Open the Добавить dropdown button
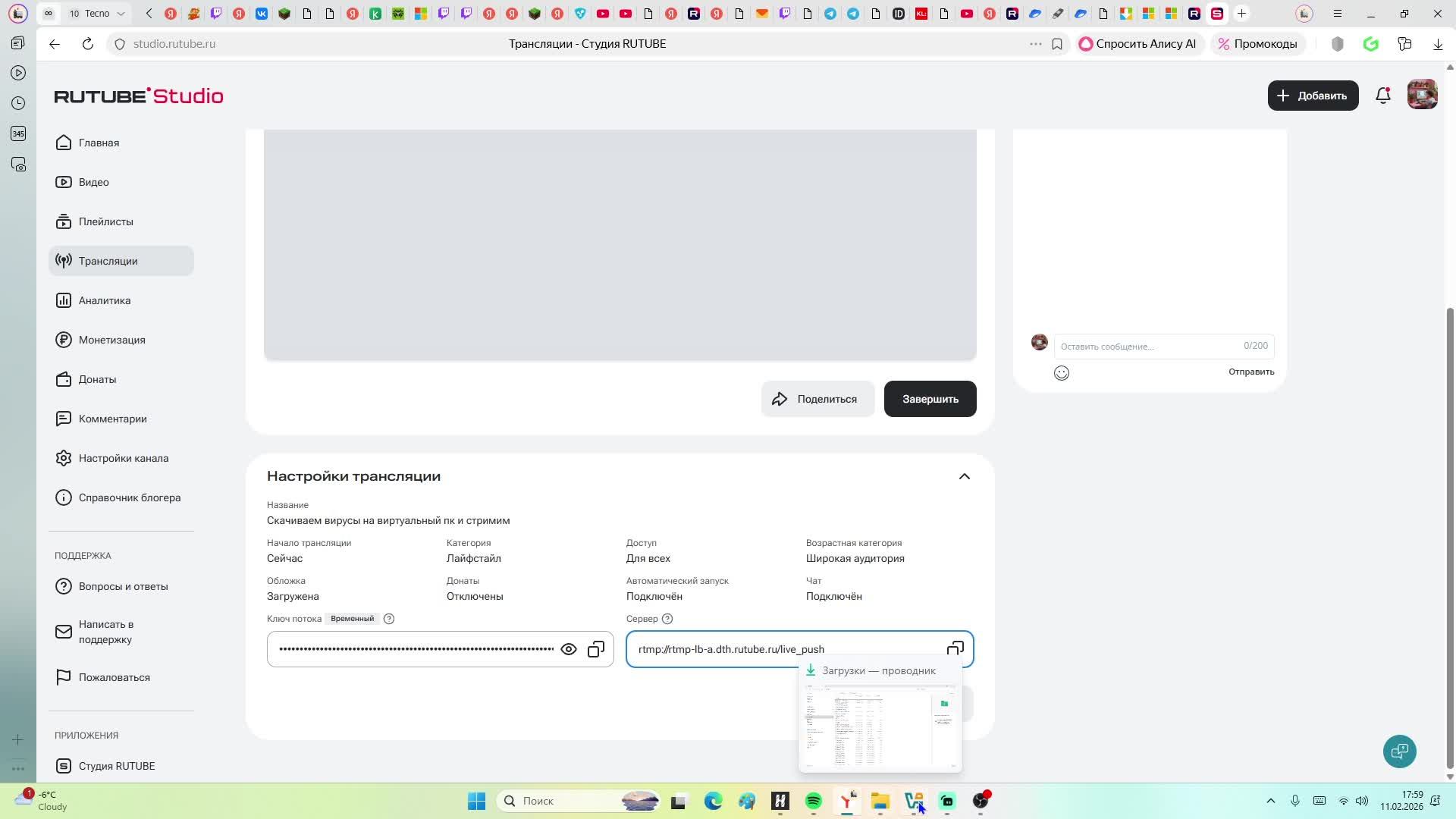This screenshot has height=819, width=1456. tap(1313, 96)
